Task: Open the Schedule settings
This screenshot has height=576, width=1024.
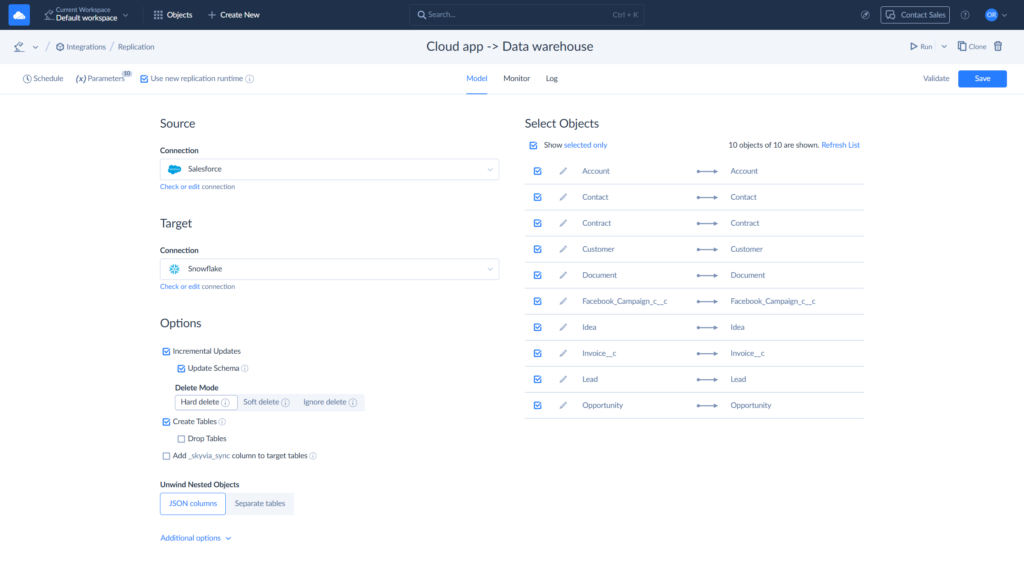Action: (43, 78)
